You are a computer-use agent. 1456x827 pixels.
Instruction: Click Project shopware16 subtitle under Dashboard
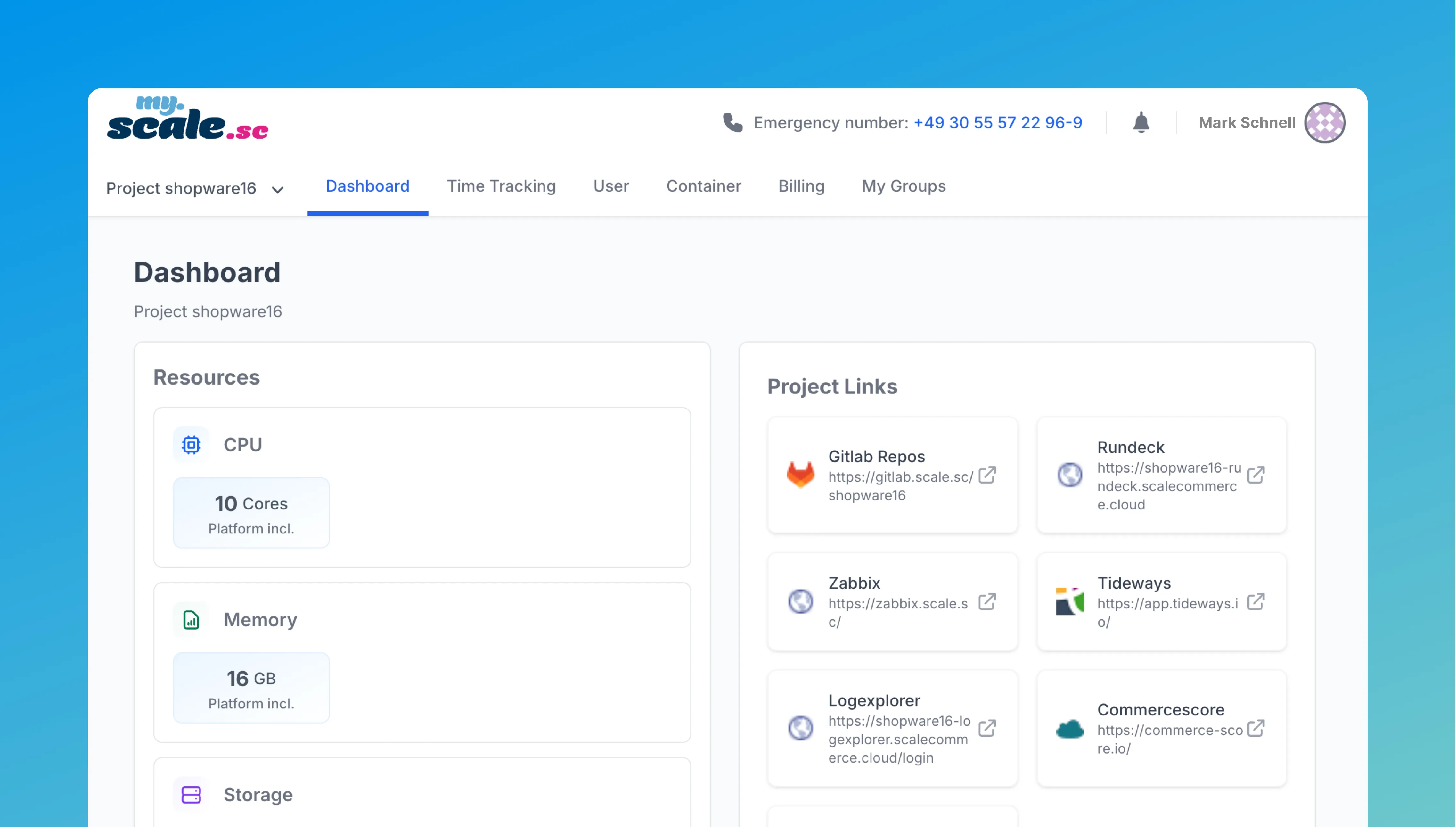point(207,312)
